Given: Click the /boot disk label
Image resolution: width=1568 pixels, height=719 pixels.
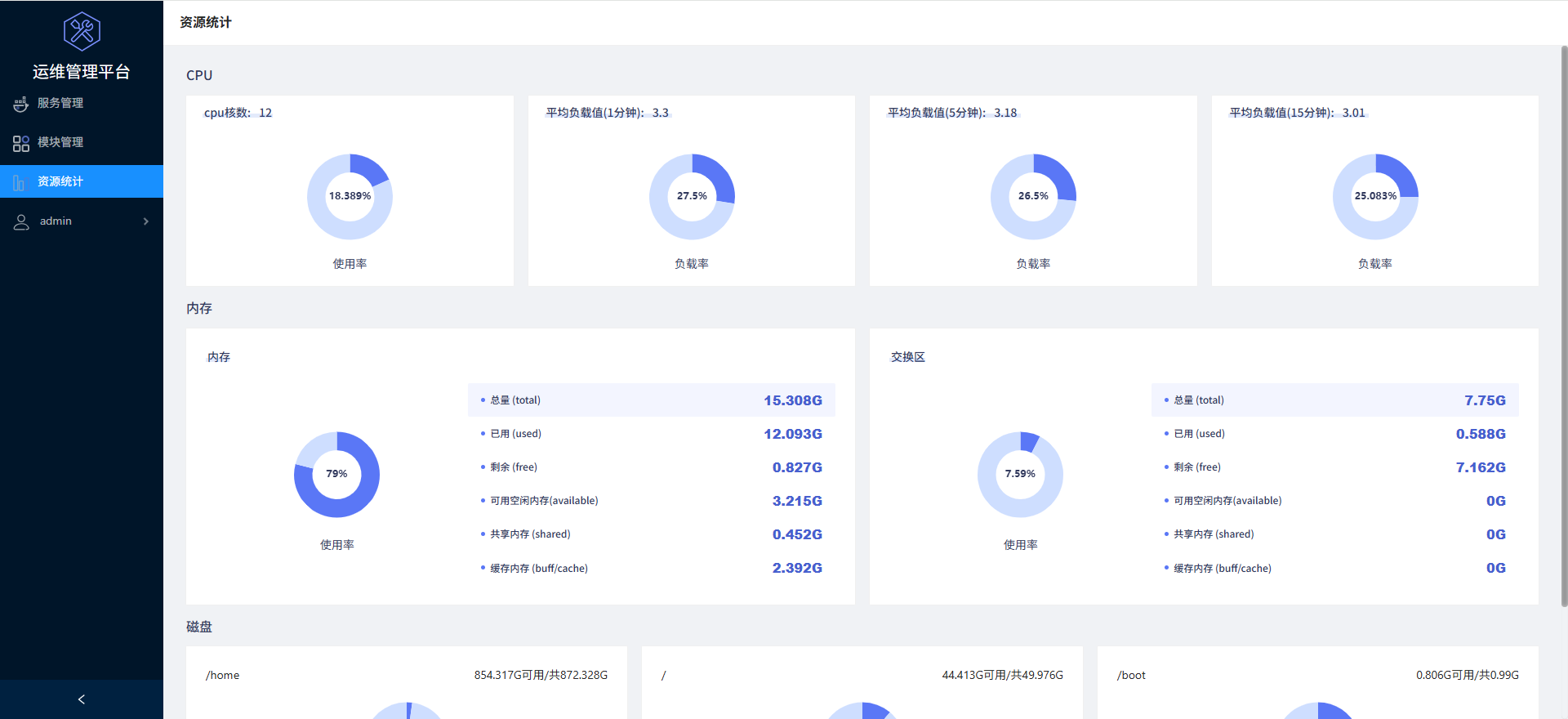Looking at the screenshot, I should 1131,675.
